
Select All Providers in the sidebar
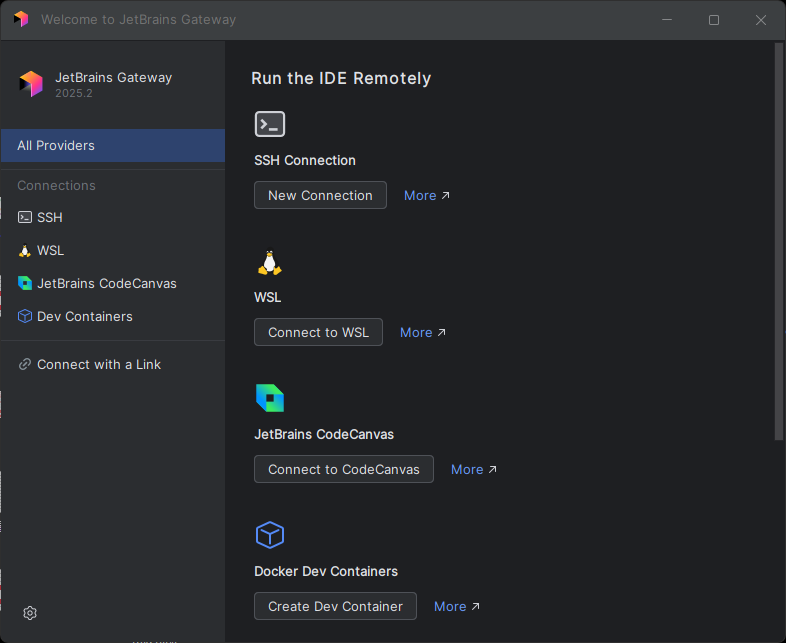click(x=113, y=145)
